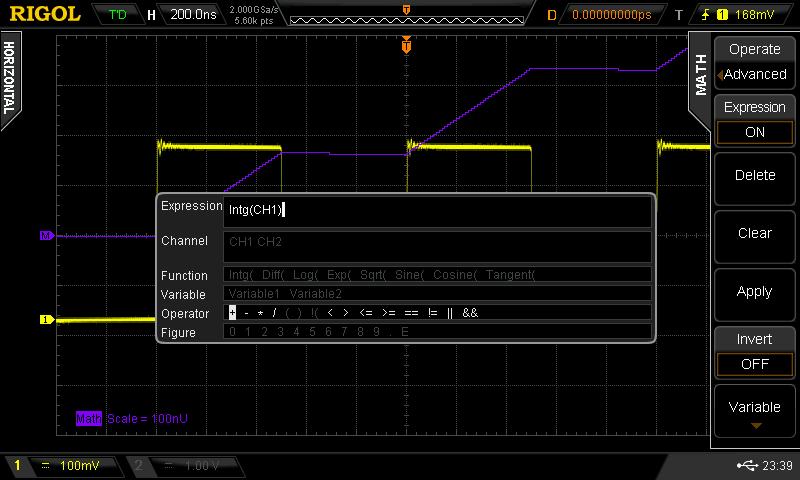800x480 pixels.
Task: Select the || logical OR operator
Action: [449, 313]
